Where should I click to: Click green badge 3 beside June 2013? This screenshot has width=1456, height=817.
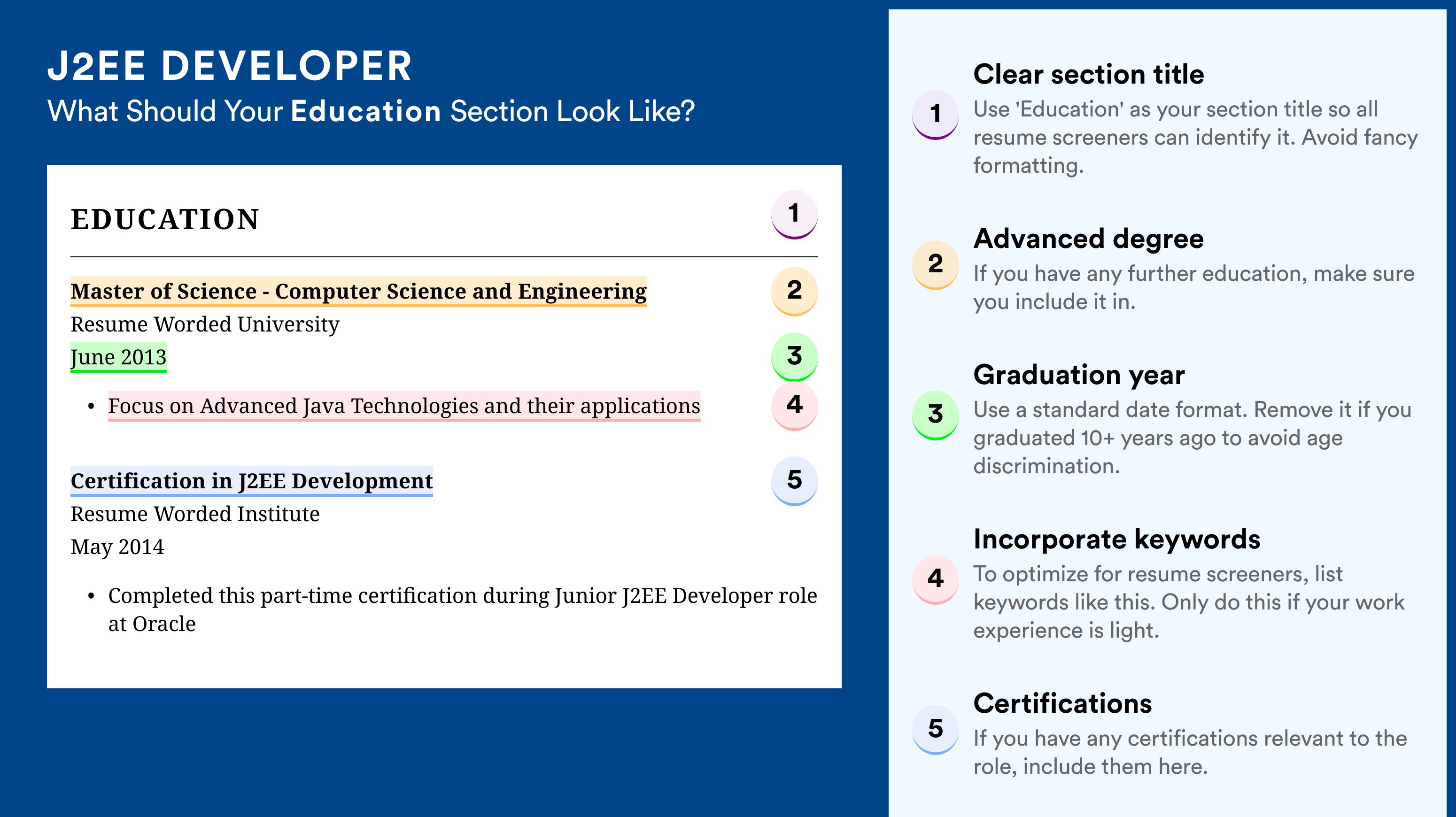click(794, 356)
